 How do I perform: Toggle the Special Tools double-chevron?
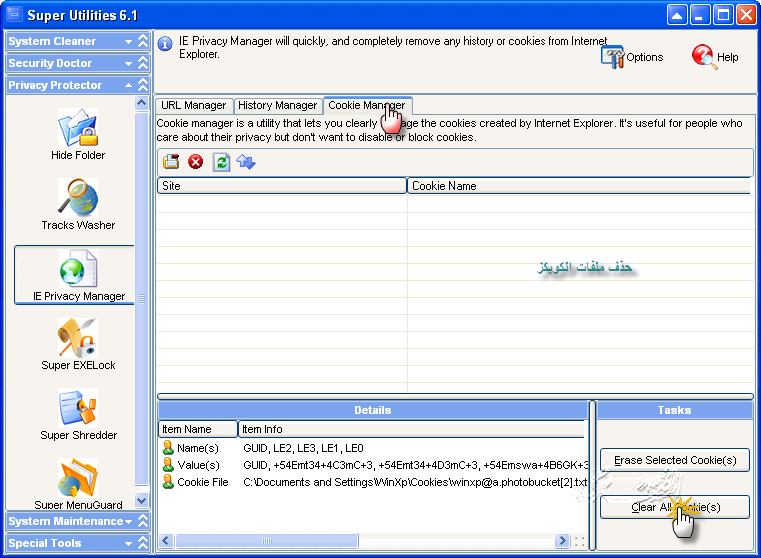[143, 543]
